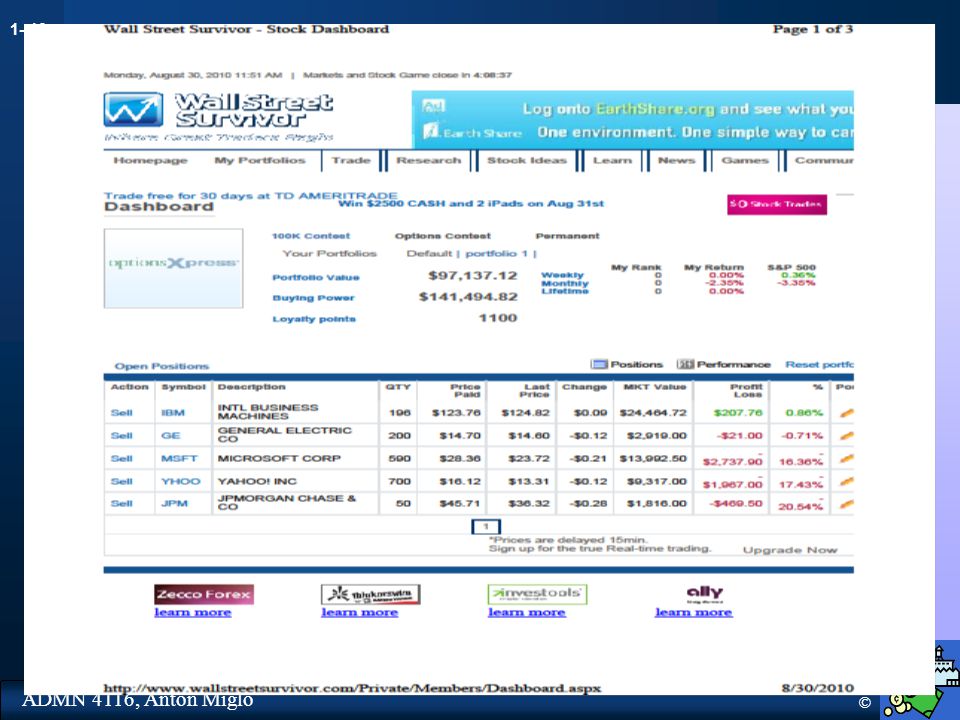The image size is (960, 720).
Task: Click Sell for YHOO position
Action: tap(121, 482)
